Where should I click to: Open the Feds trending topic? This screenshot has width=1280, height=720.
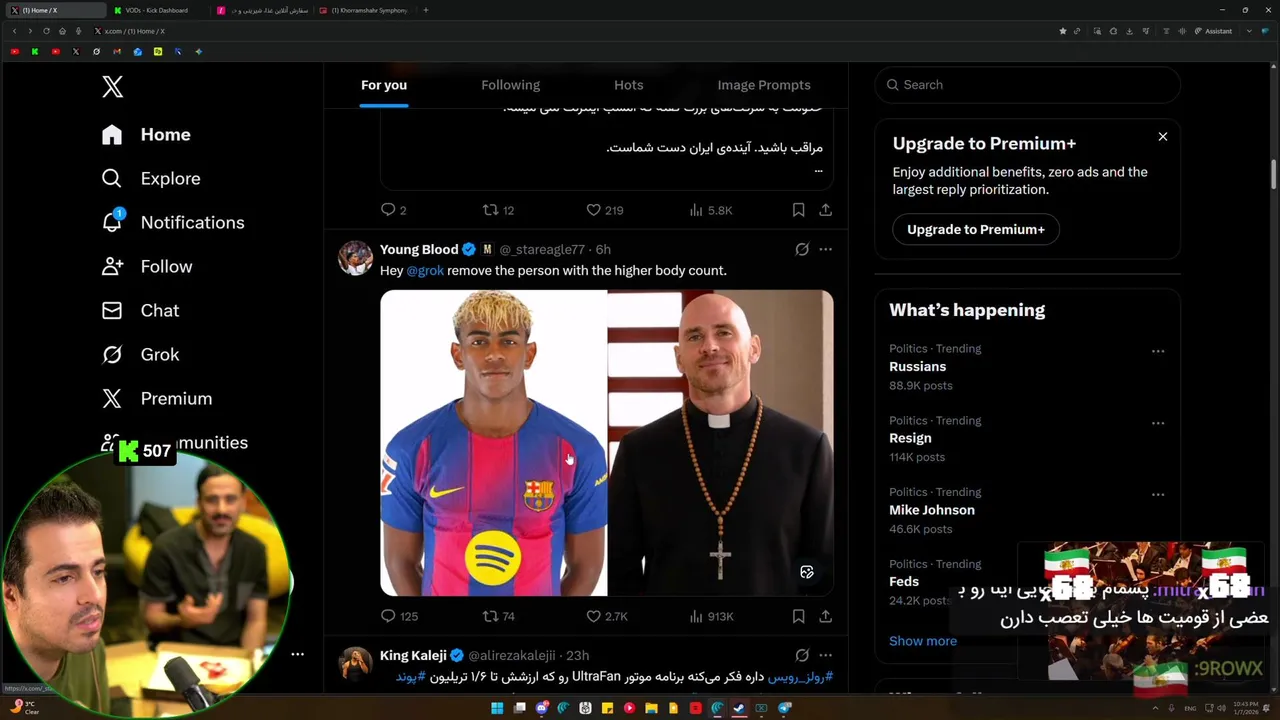click(904, 582)
